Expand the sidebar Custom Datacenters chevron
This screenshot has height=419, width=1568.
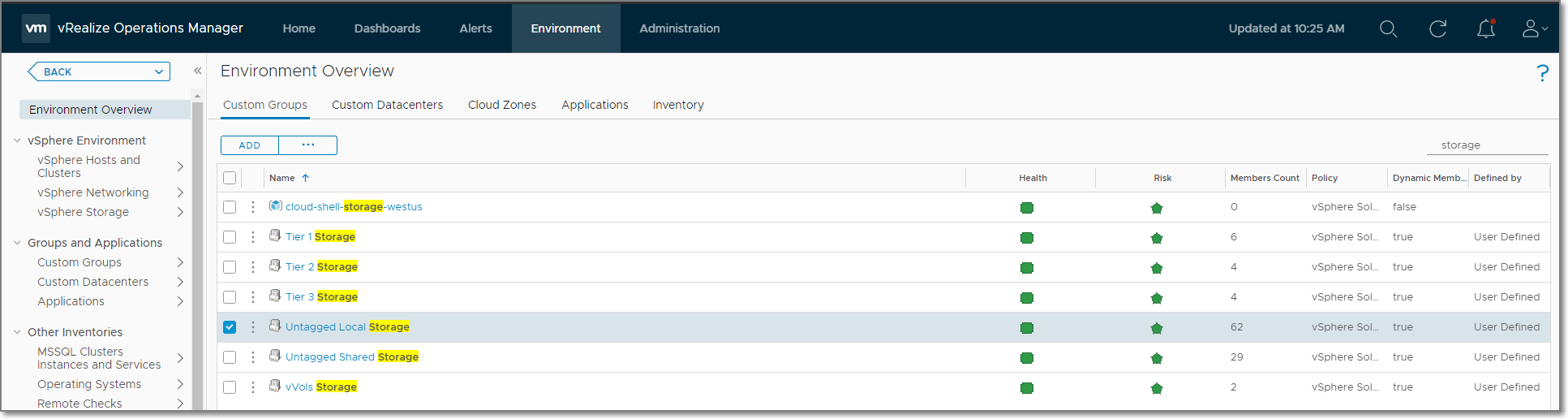coord(180,282)
